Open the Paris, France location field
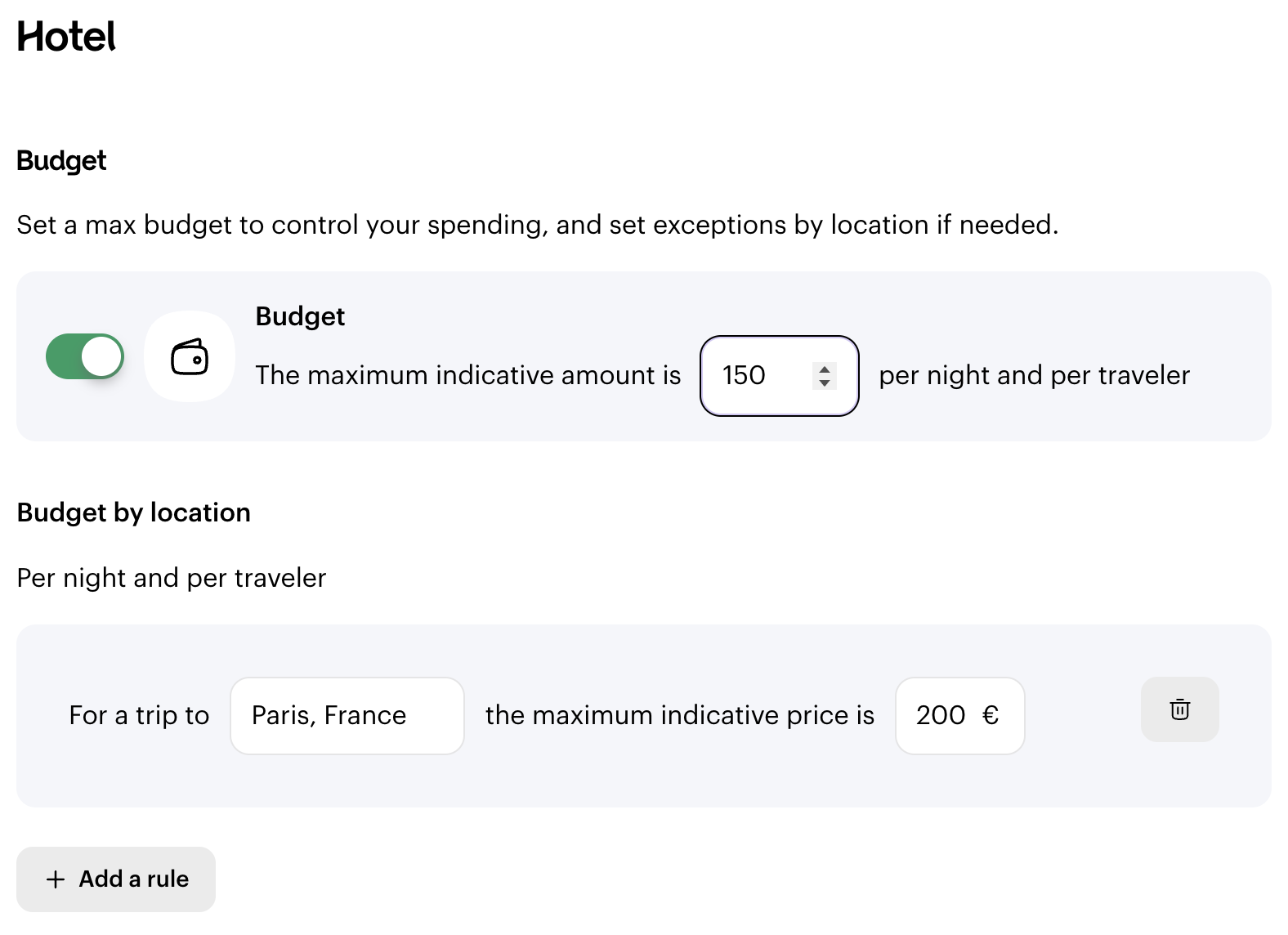The image size is (1288, 935). point(347,716)
